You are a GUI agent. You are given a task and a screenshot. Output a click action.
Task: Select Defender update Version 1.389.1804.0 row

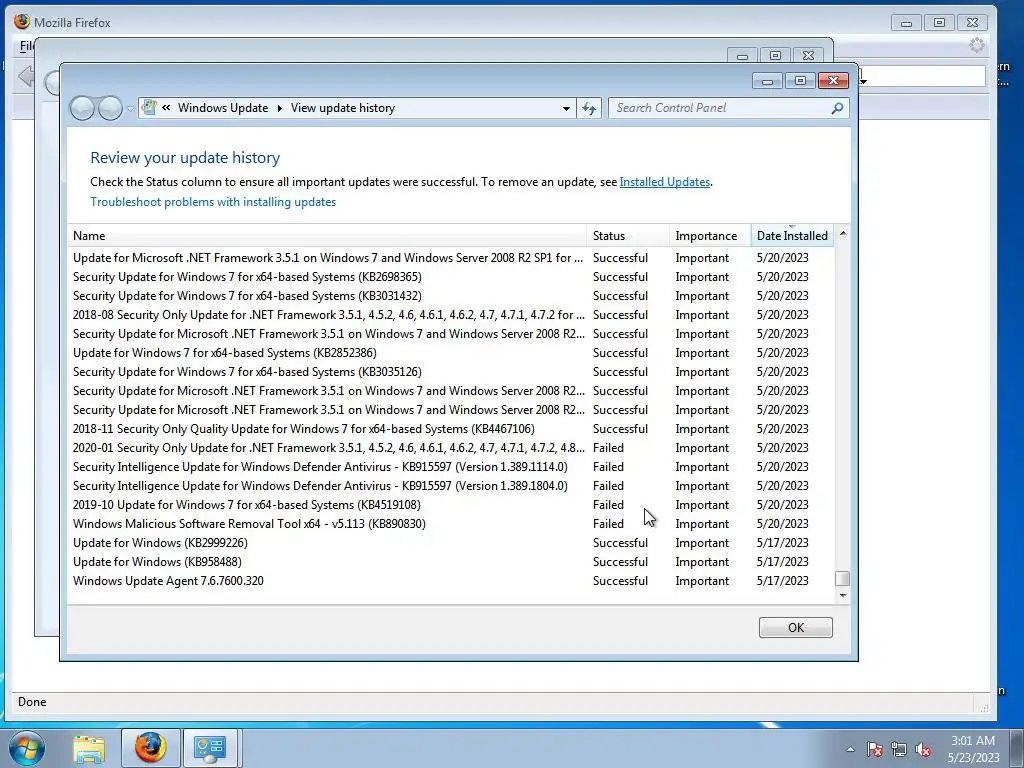click(x=451, y=486)
